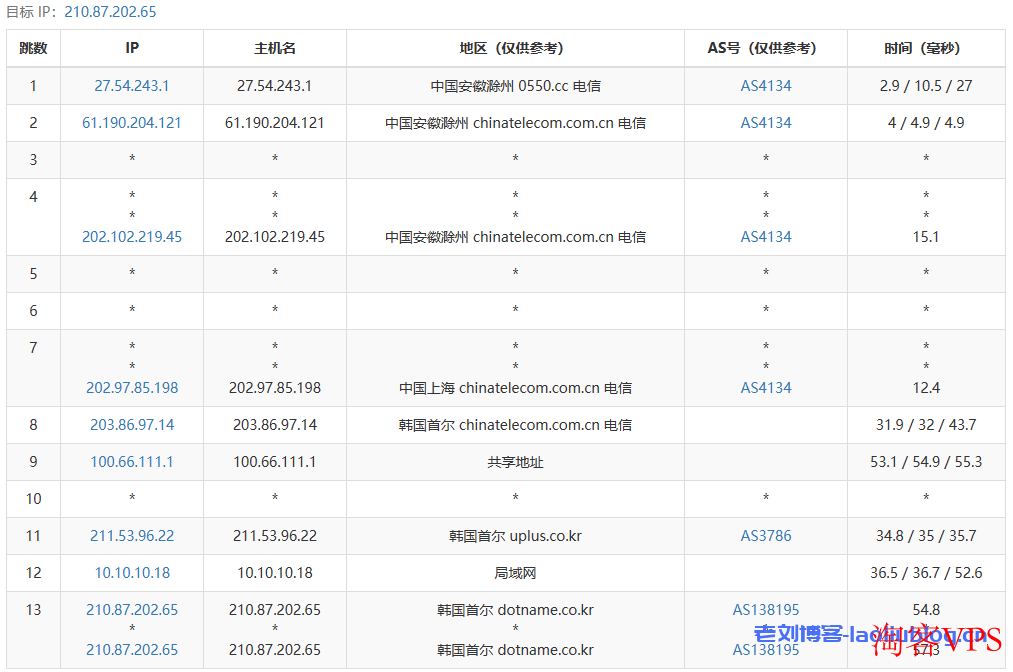Click the 地区 (仅供参考) column header
Image resolution: width=1013 pixels, height=672 pixels.
click(515, 48)
